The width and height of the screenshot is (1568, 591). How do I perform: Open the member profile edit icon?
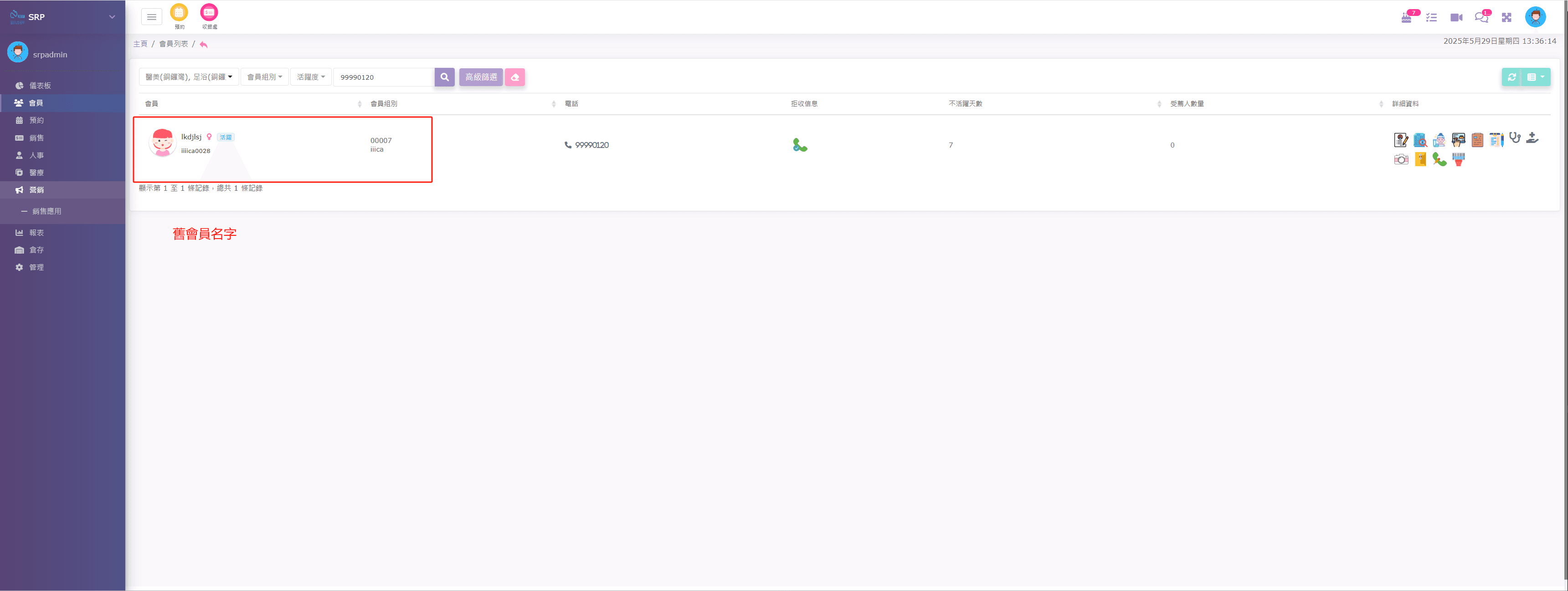coord(1401,140)
